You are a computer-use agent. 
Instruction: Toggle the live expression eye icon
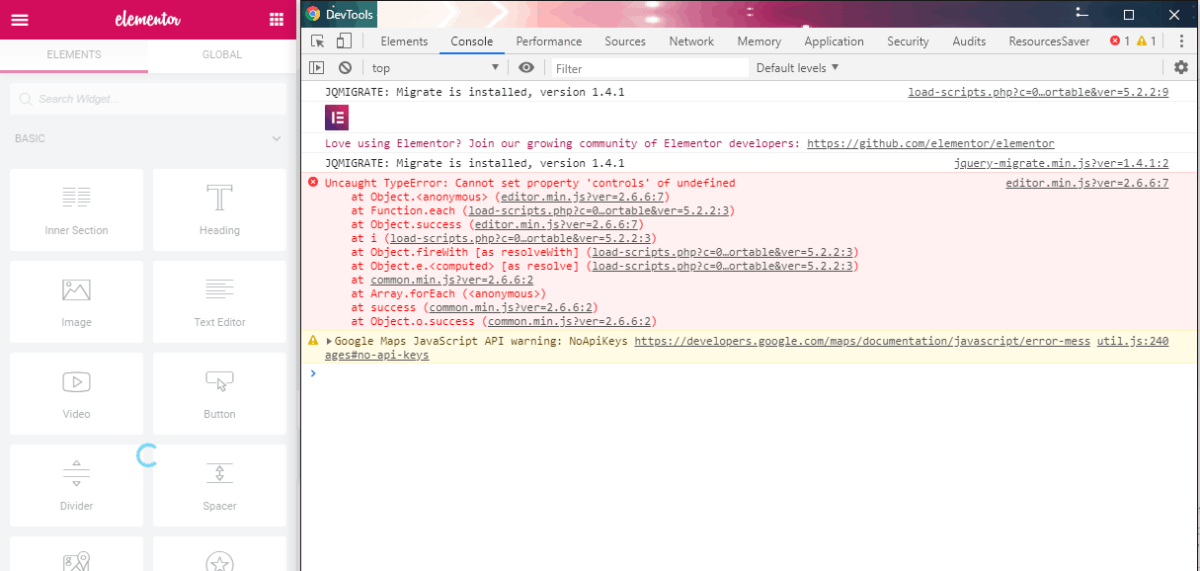point(526,68)
